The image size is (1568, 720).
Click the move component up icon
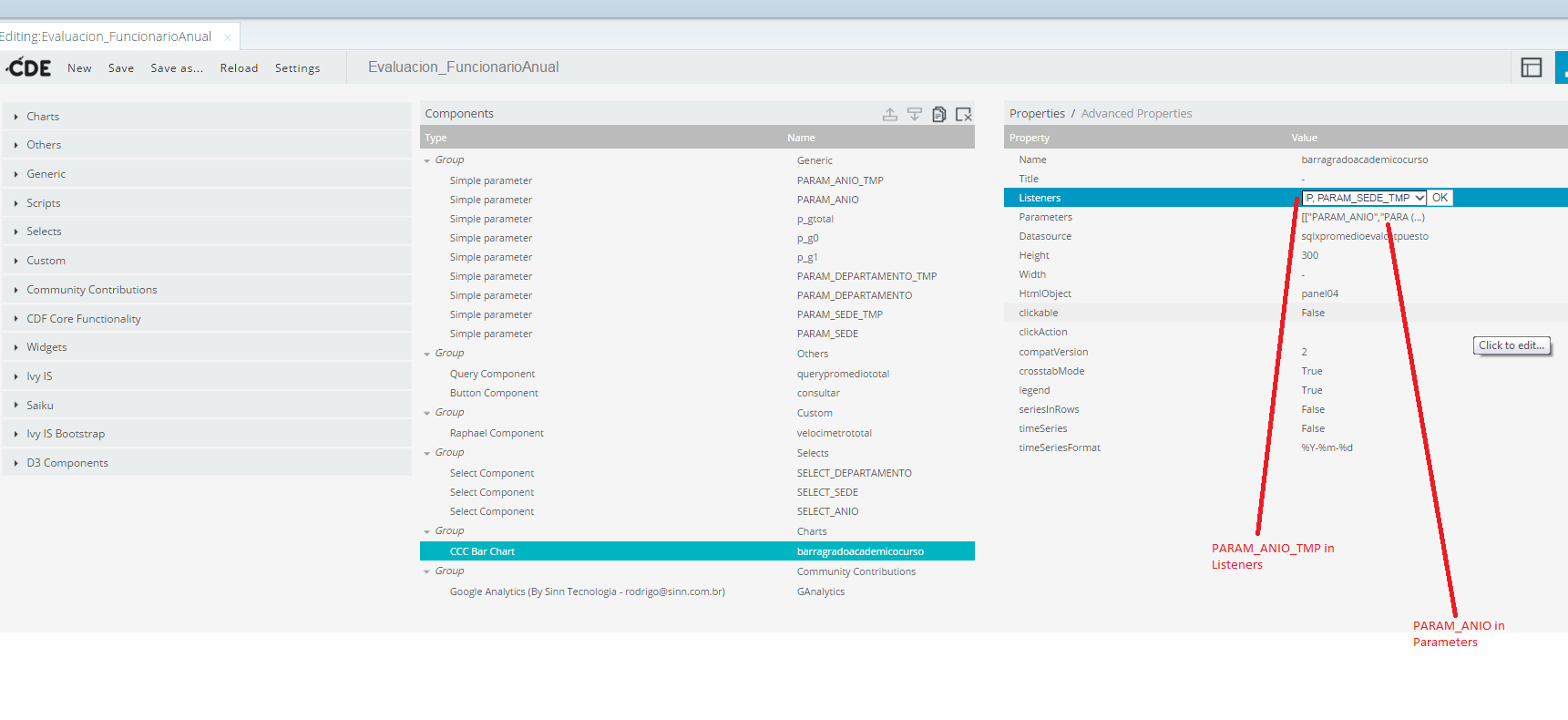click(890, 114)
